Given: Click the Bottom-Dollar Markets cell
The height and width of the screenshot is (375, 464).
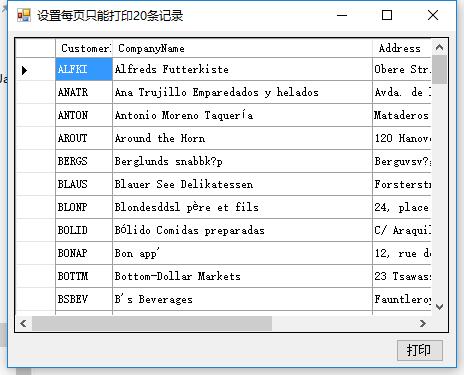Looking at the screenshot, I should (x=242, y=276).
